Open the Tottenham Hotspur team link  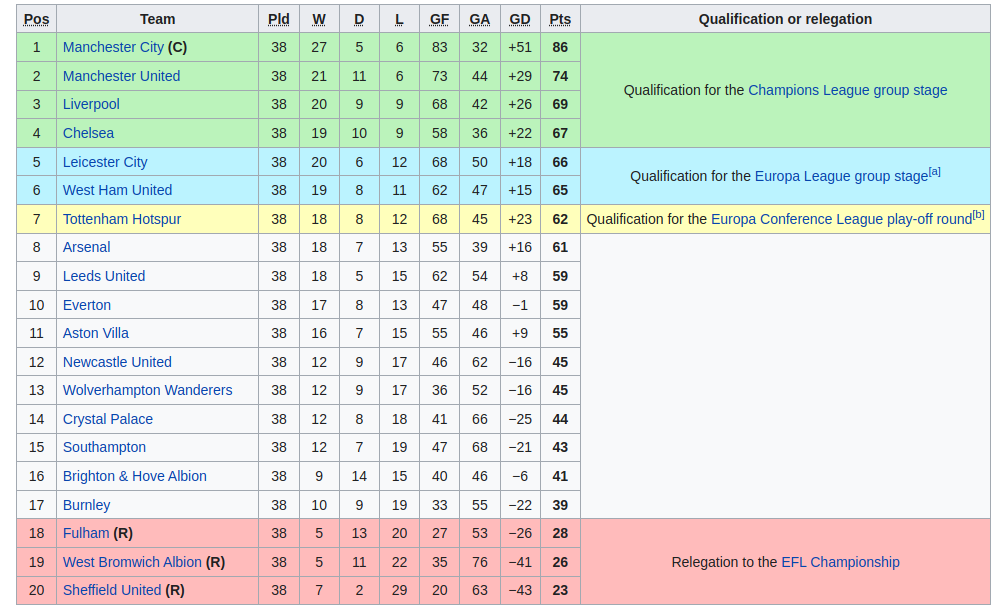[x=122, y=219]
